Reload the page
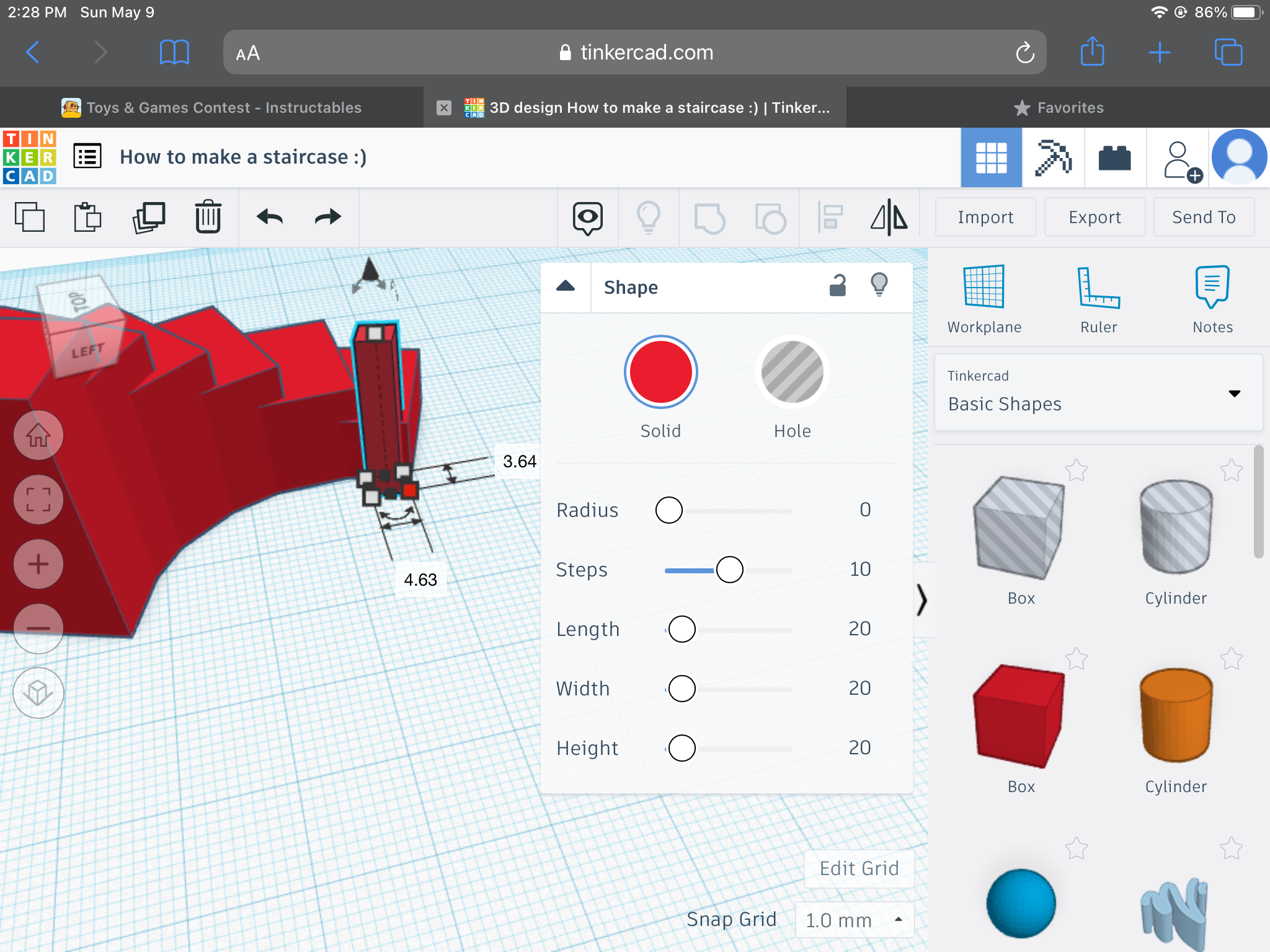The image size is (1270, 952). [x=1024, y=52]
